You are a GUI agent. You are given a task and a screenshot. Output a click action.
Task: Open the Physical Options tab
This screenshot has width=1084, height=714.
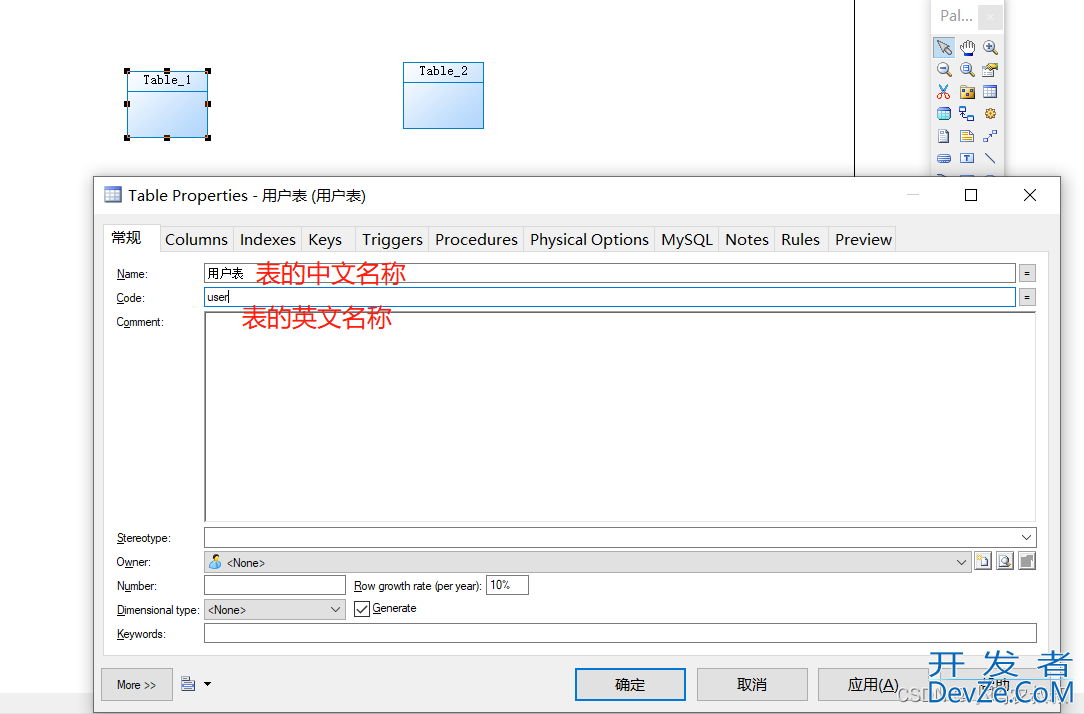pos(589,239)
